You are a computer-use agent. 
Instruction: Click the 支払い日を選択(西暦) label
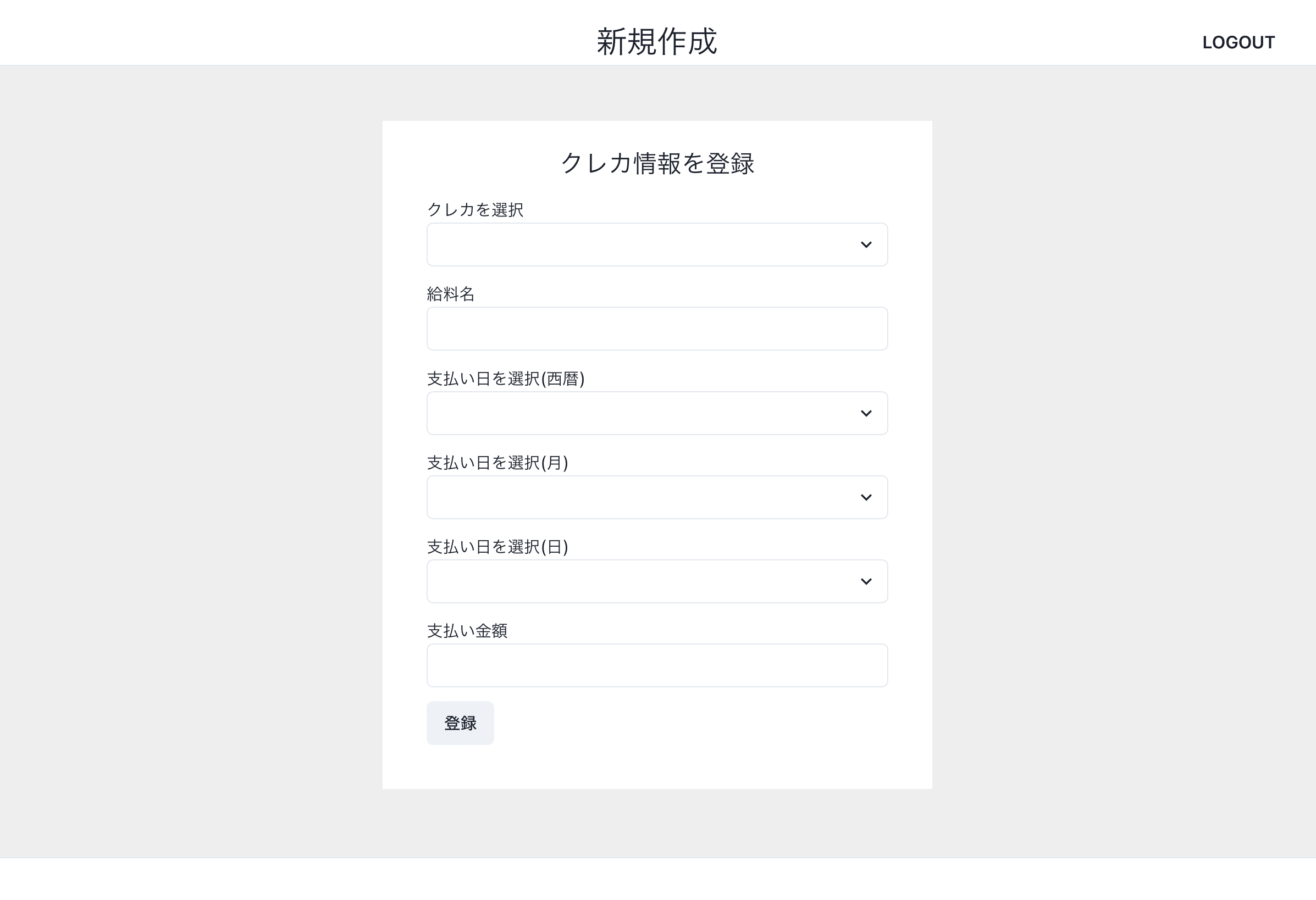506,379
